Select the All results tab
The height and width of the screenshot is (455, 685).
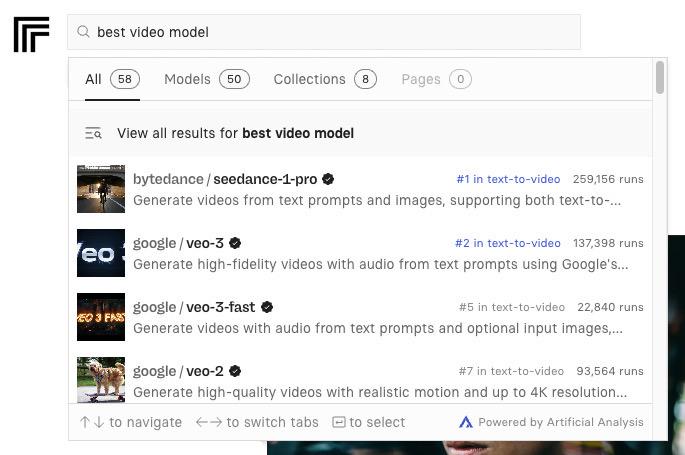112,79
